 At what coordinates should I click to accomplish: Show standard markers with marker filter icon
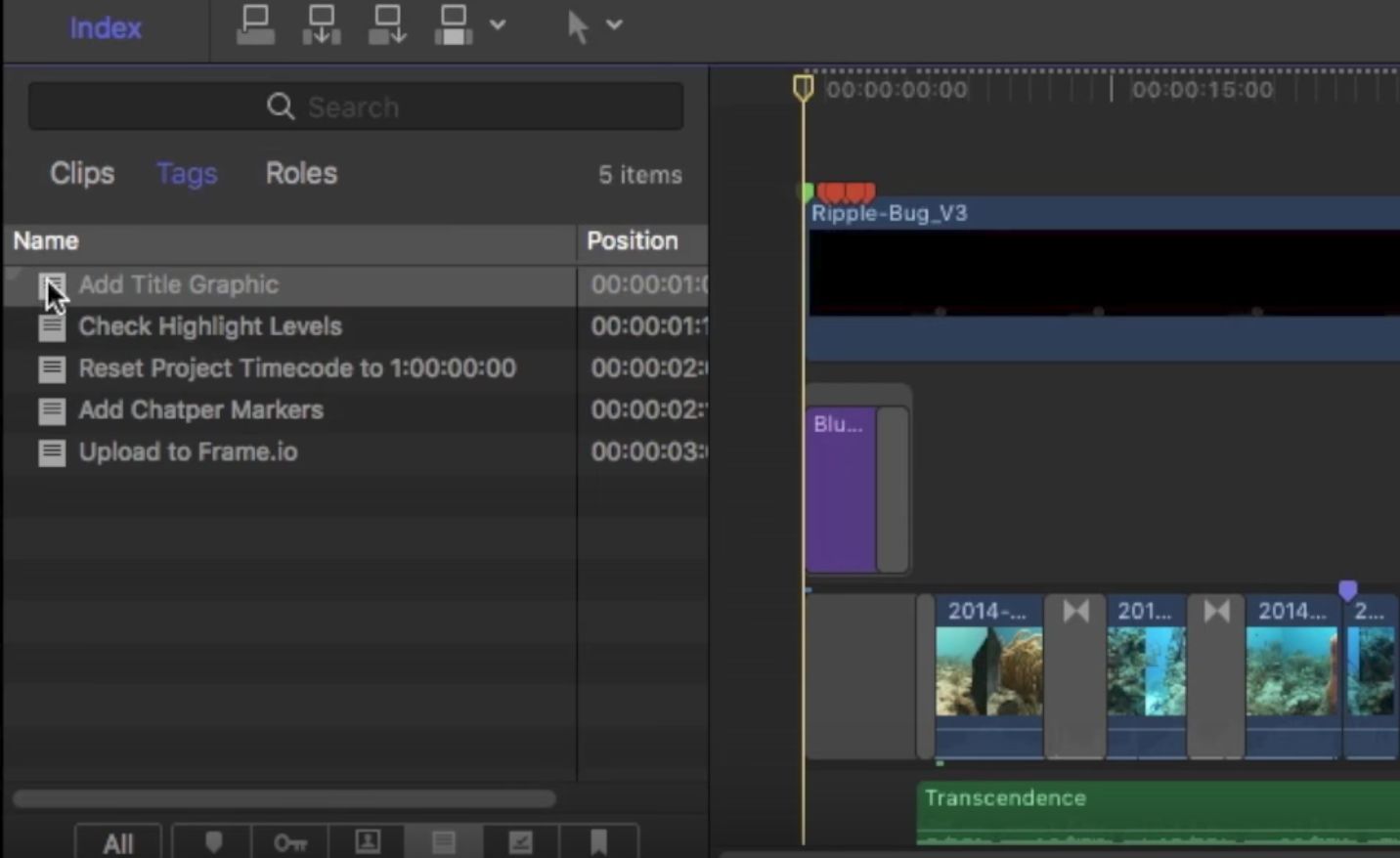click(x=213, y=841)
